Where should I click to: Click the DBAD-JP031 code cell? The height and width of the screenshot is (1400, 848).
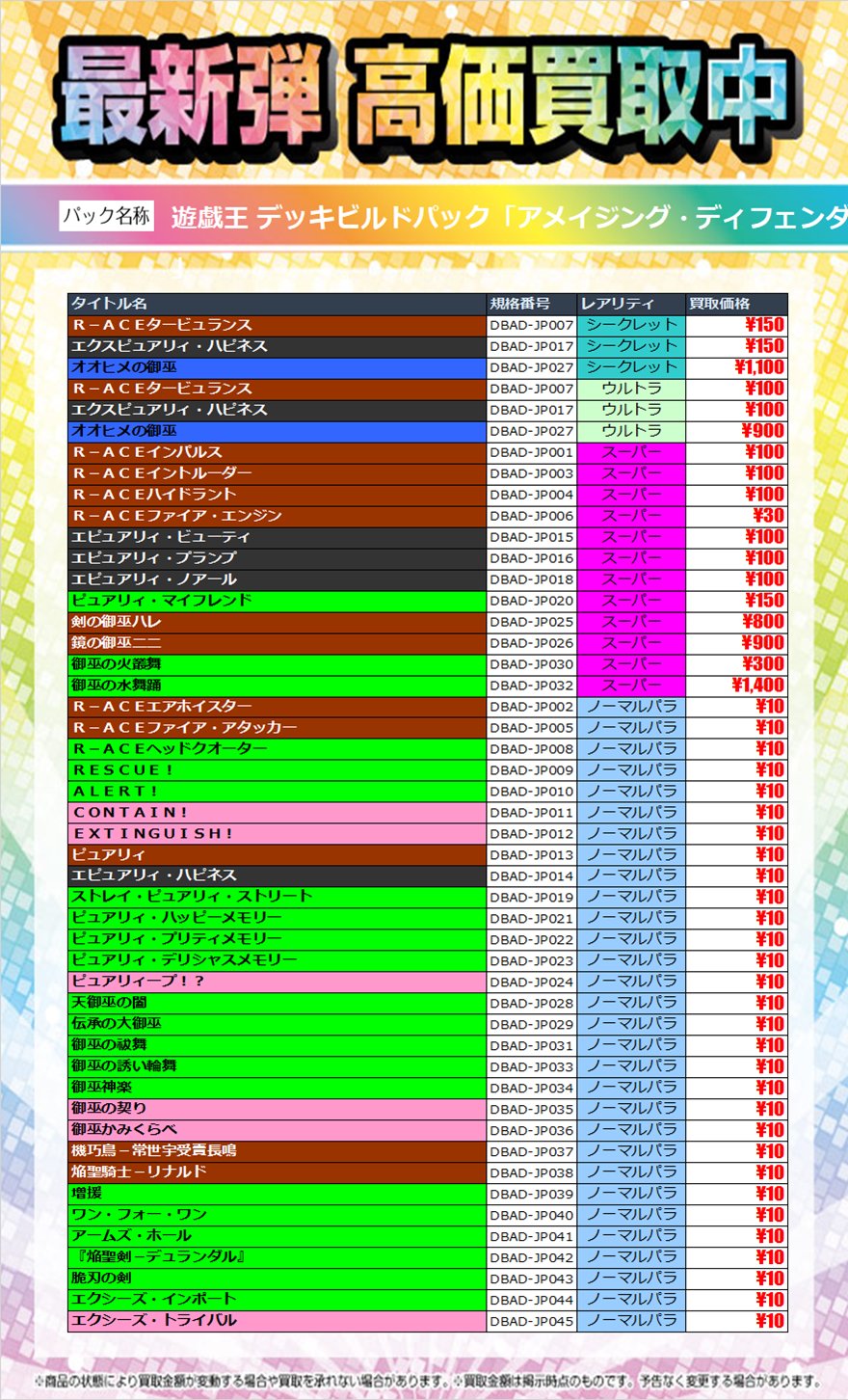point(532,1046)
